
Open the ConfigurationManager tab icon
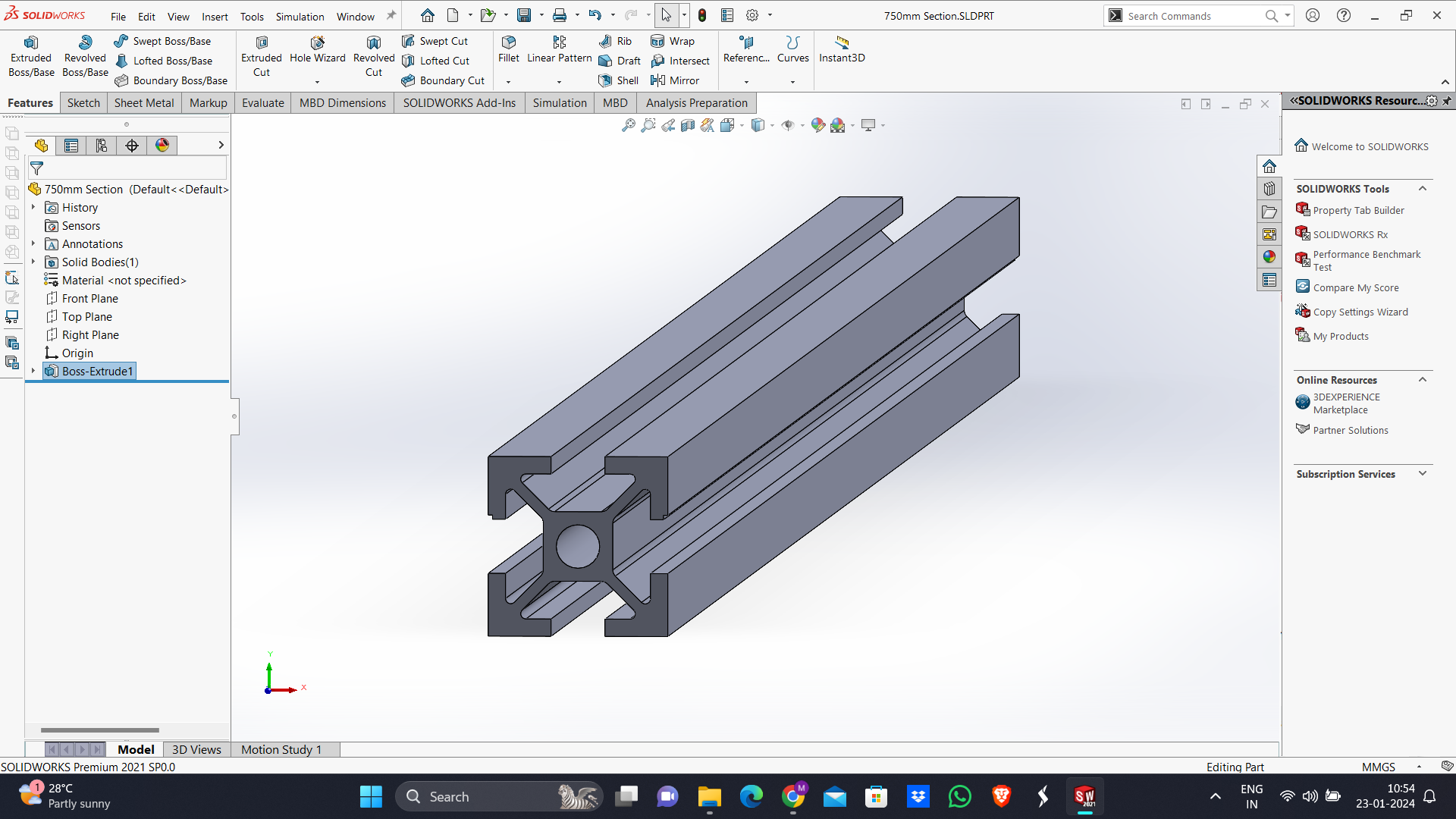(102, 145)
